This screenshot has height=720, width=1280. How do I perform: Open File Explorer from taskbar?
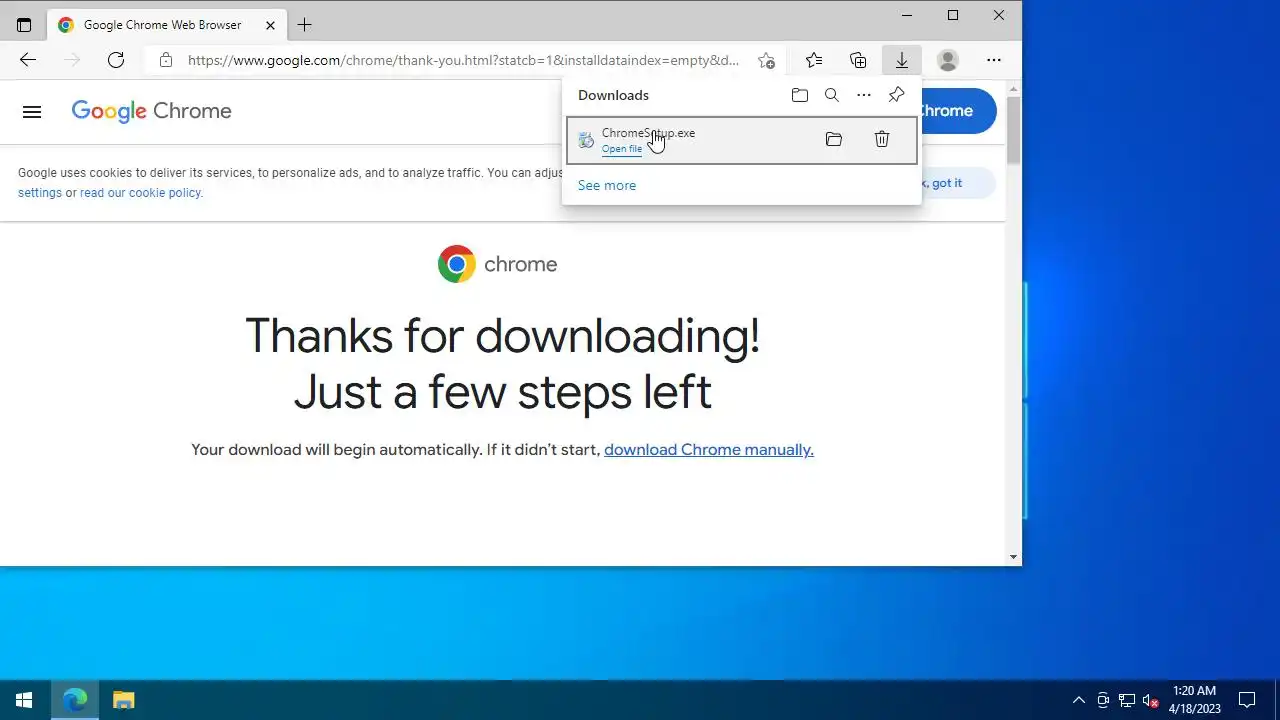(x=123, y=700)
